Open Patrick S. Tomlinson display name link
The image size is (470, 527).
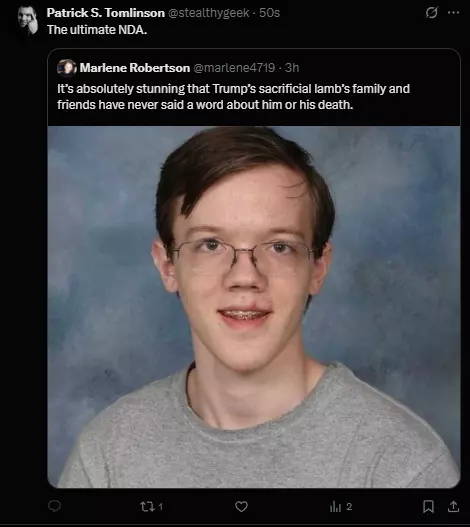(106, 13)
